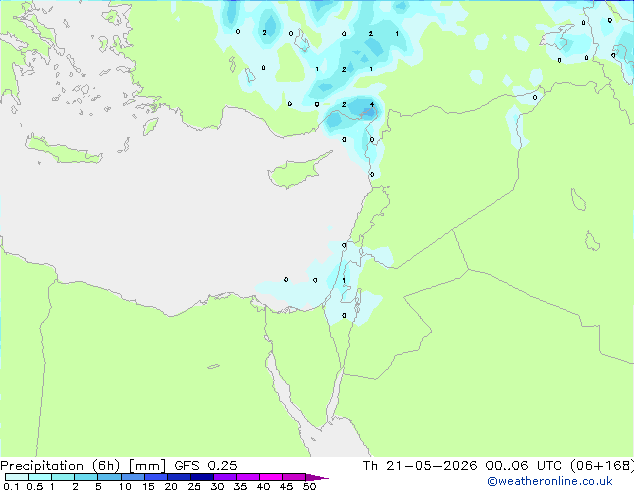Image resolution: width=634 pixels, height=490 pixels.
Task: Select the 5–10 mm legend color box
Action: 109,477
